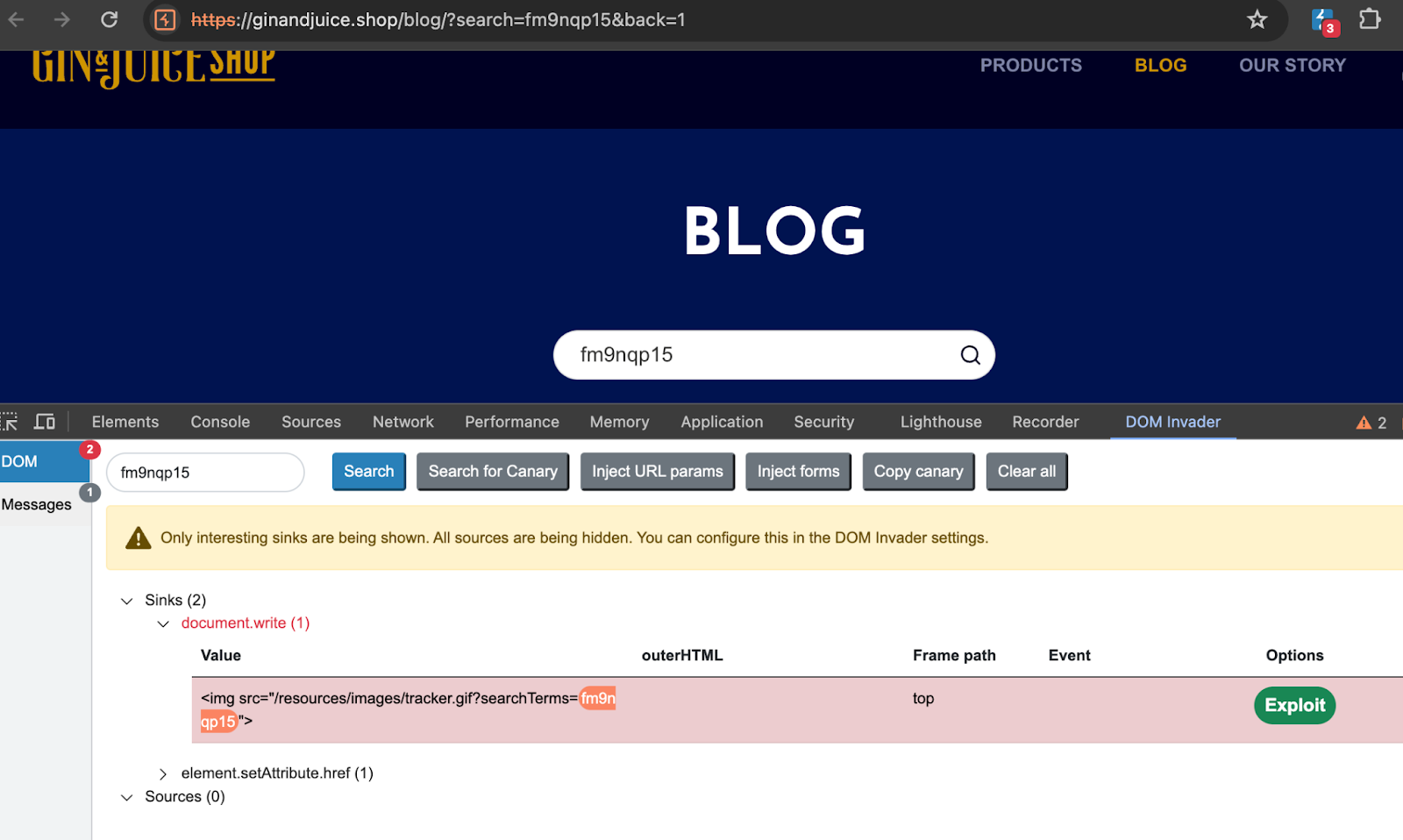The width and height of the screenshot is (1403, 840).
Task: Click the green Exploit button
Action: click(1294, 706)
